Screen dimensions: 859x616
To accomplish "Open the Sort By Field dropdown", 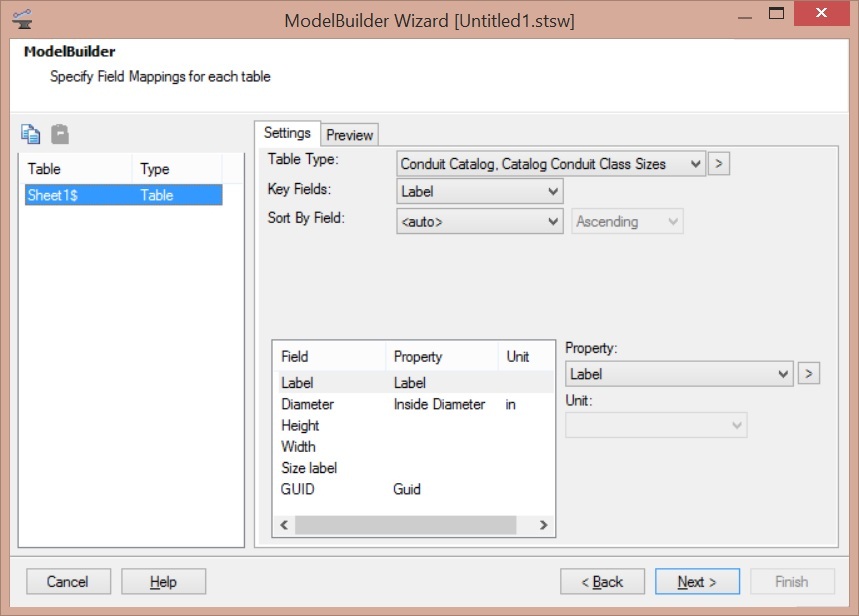I will 479,221.
